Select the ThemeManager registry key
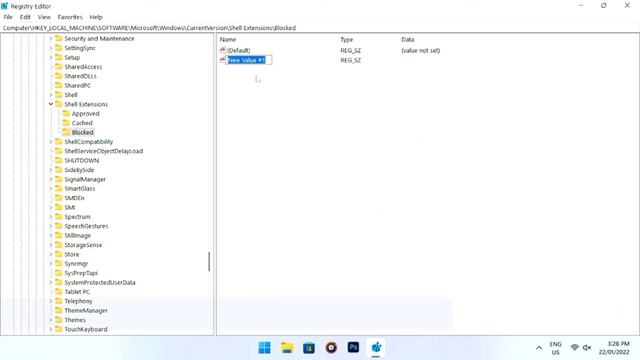 [x=86, y=311]
